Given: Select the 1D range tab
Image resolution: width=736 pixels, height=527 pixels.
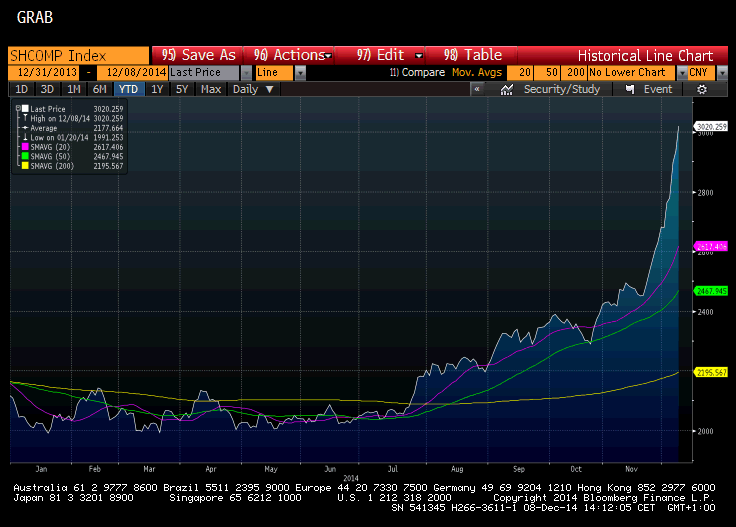Looking at the screenshot, I should (22, 89).
